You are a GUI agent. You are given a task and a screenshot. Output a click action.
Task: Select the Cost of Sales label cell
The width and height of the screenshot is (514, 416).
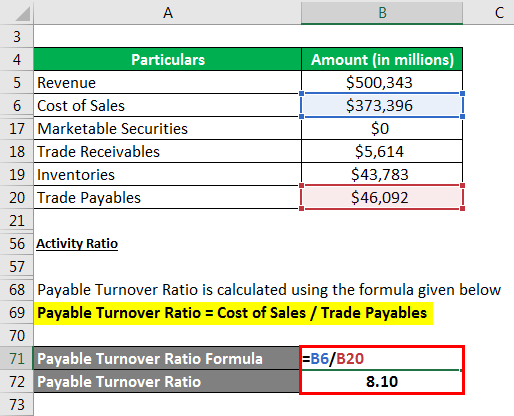(x=167, y=105)
